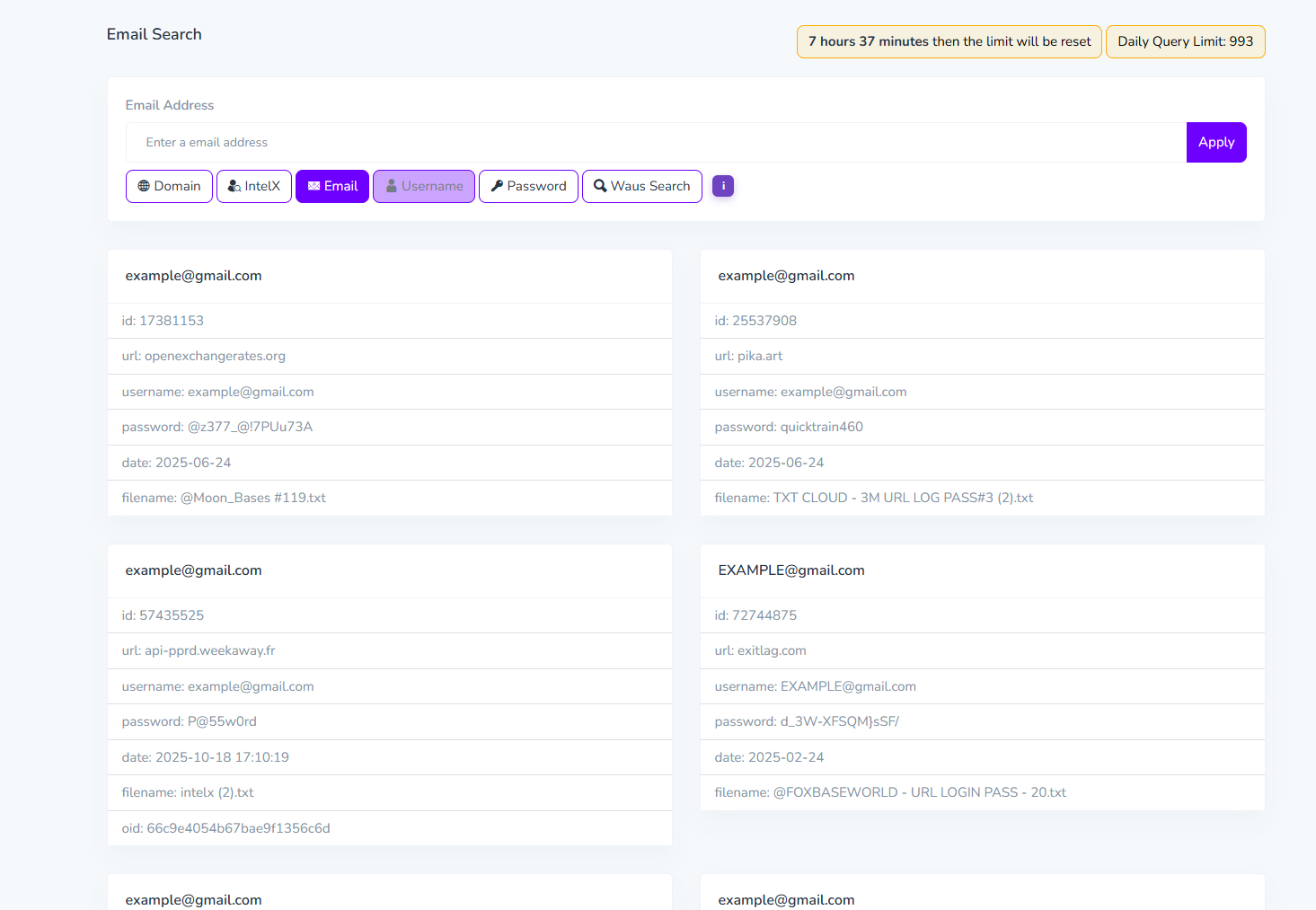The height and width of the screenshot is (910, 1316).
Task: Select the api-pprd.weekaway.fr url row
Action: click(390, 650)
